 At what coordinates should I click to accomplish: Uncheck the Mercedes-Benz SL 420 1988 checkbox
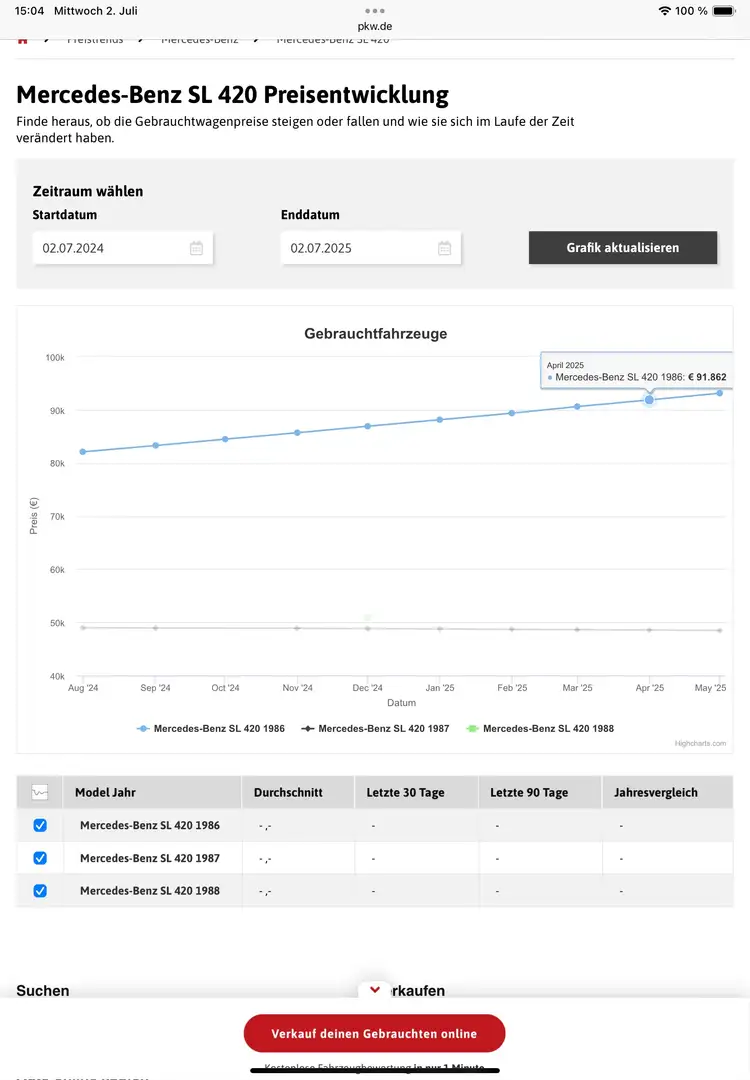tap(40, 890)
